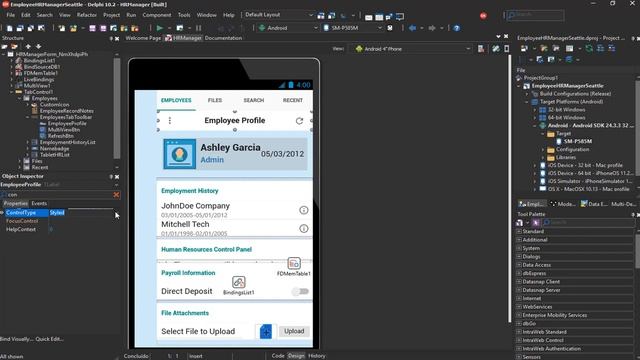Image resolution: width=640 pixels, height=360 pixels.
Task: Click the Run Without Debugging icon
Action: (x=180, y=28)
